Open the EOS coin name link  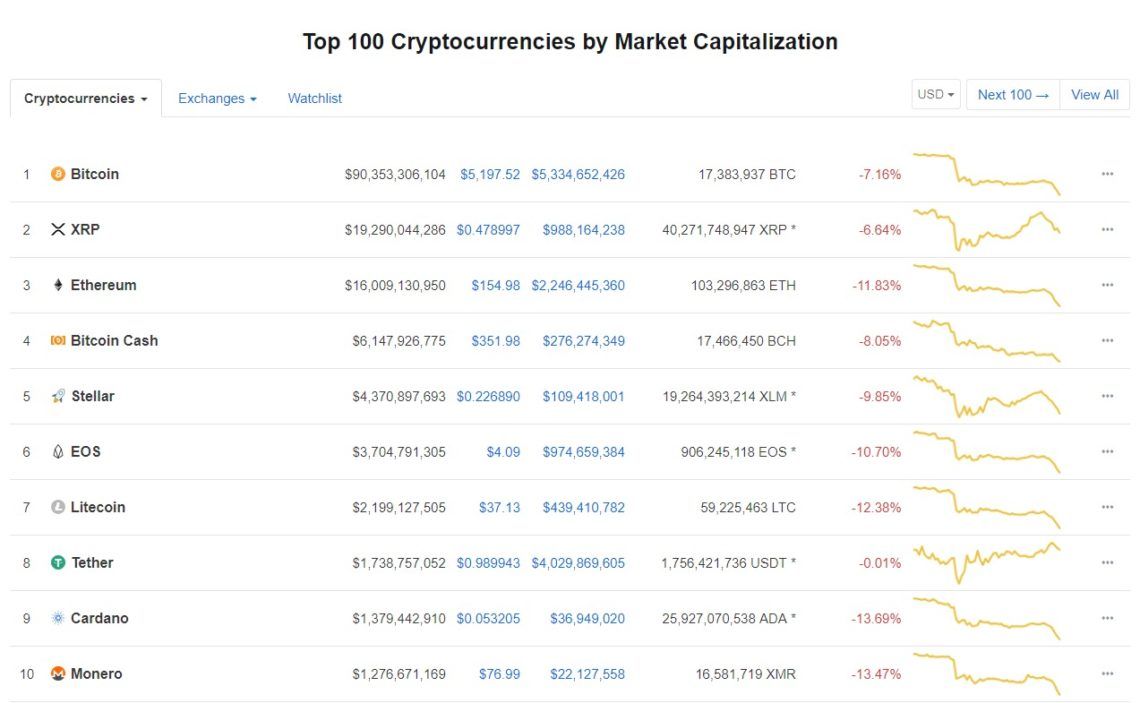click(85, 452)
